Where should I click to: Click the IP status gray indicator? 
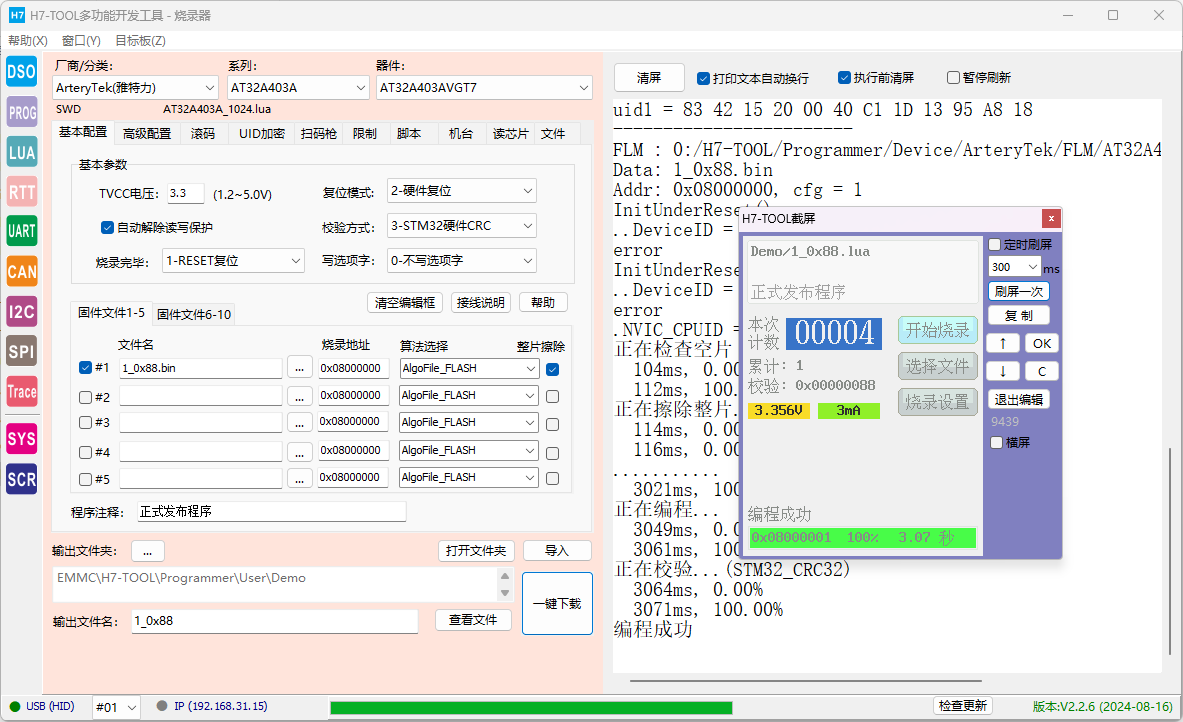(161, 706)
